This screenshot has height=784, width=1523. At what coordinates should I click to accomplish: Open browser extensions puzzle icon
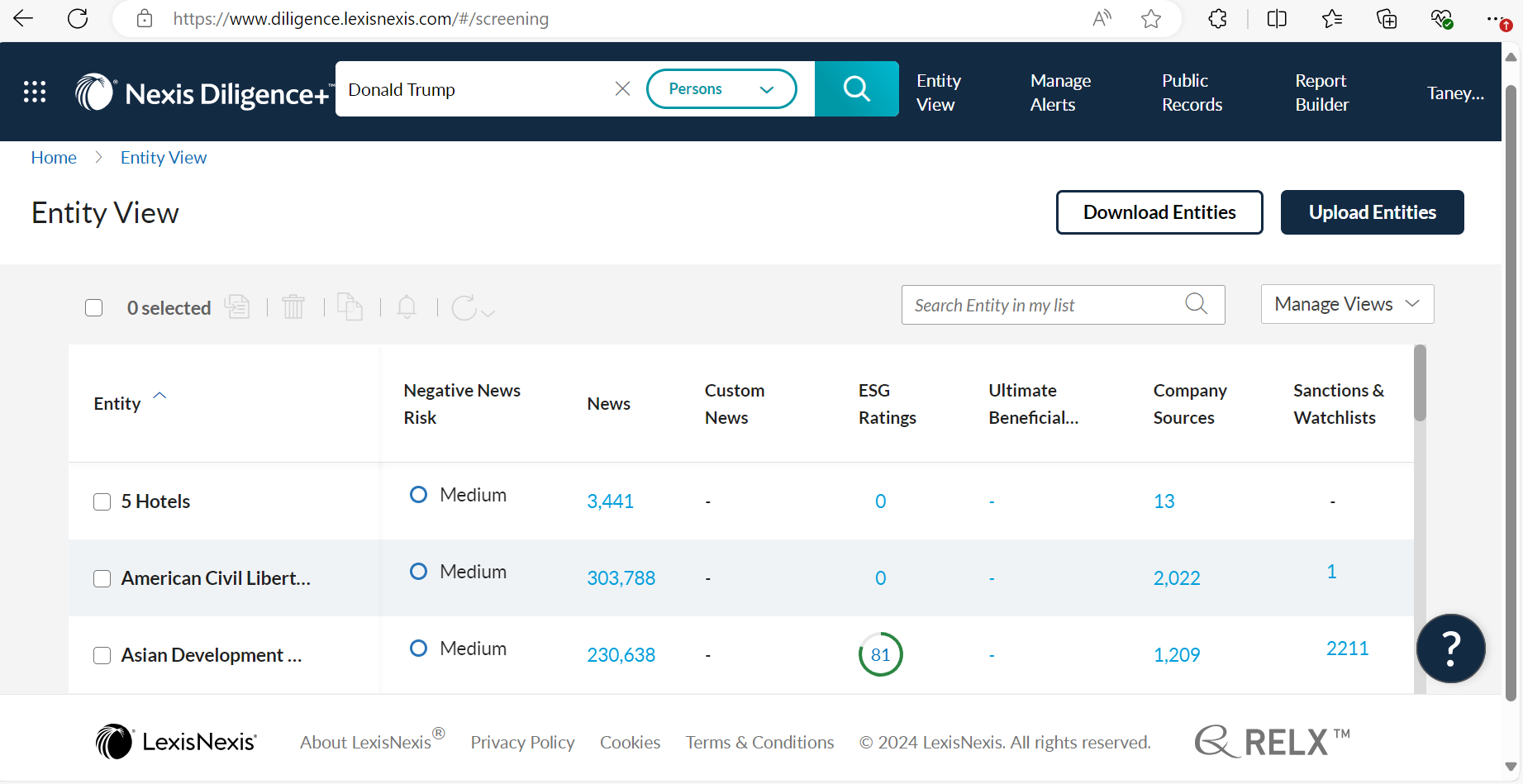[1217, 18]
